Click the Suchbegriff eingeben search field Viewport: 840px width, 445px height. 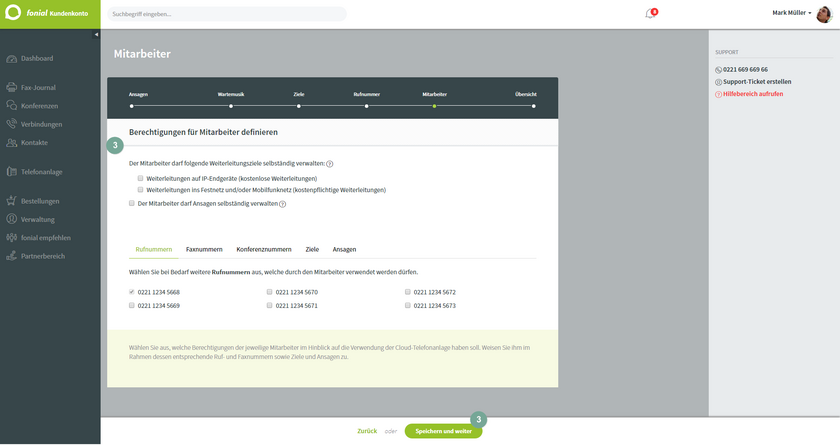coord(227,14)
